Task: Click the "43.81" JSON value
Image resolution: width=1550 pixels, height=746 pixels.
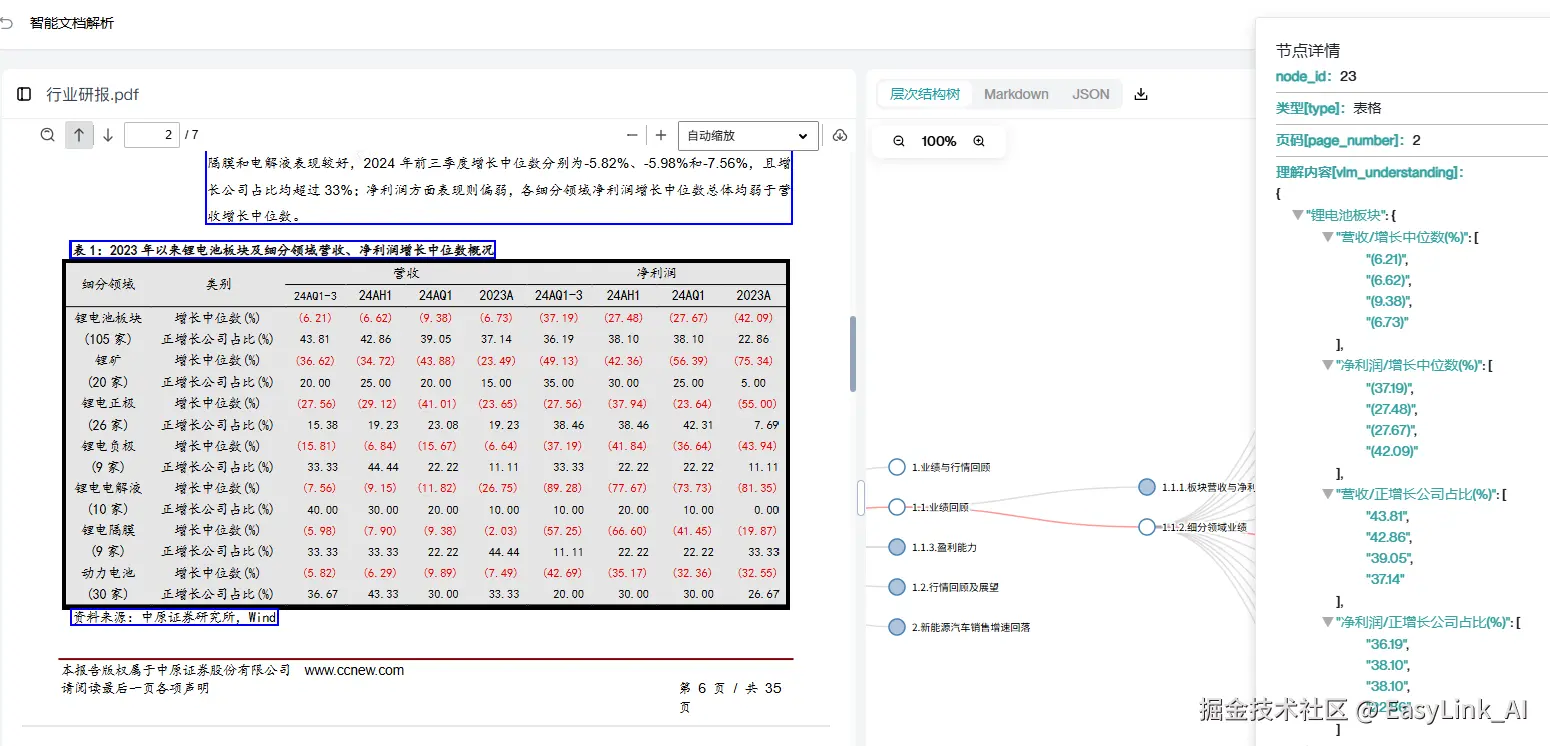Action: (x=1387, y=515)
